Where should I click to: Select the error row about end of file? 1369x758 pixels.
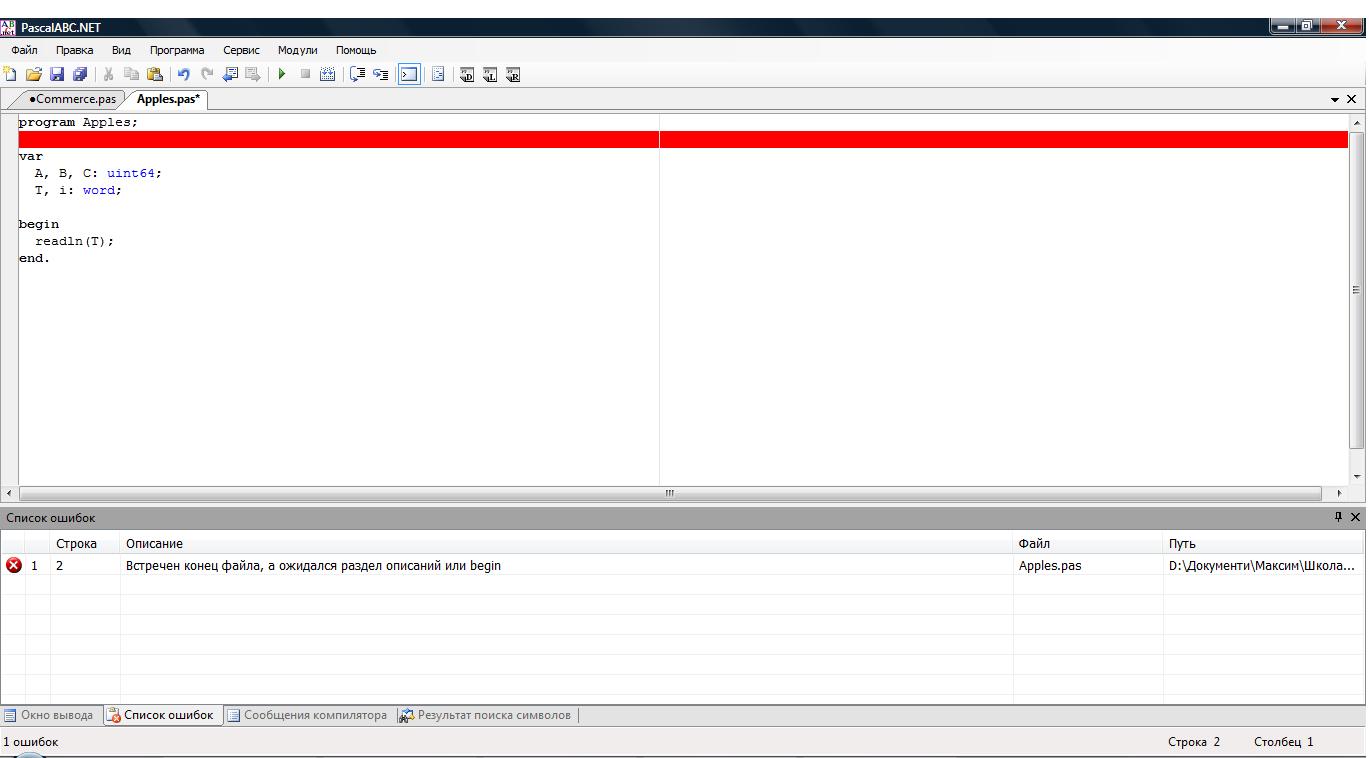tap(312, 565)
